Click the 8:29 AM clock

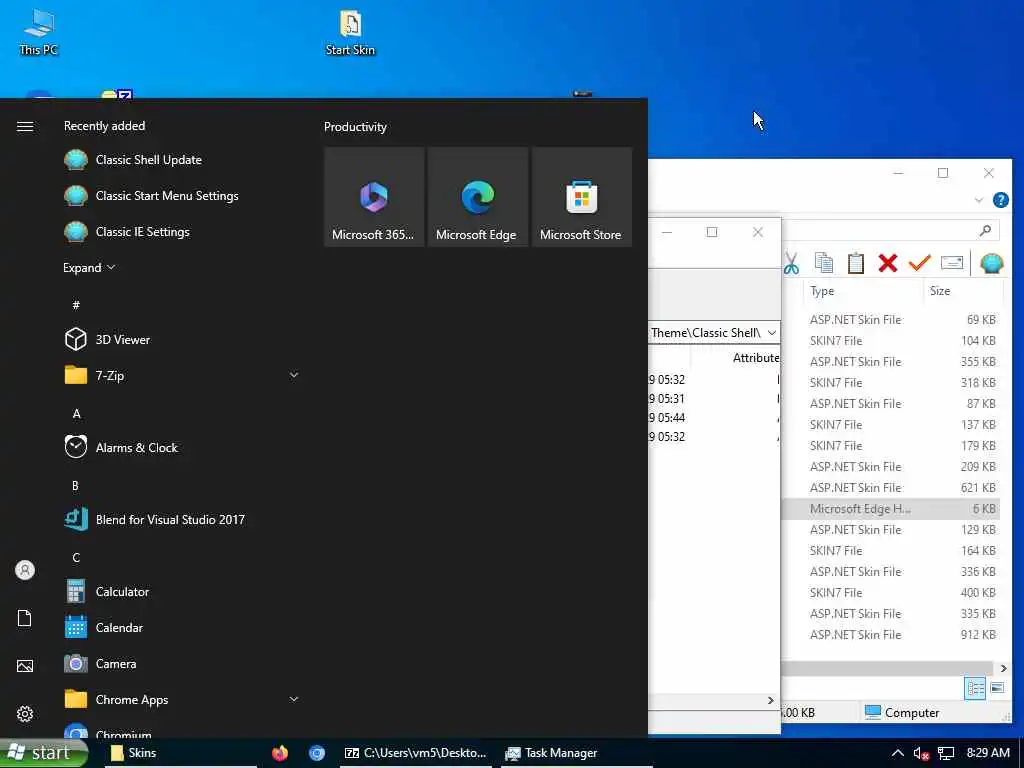coord(988,753)
